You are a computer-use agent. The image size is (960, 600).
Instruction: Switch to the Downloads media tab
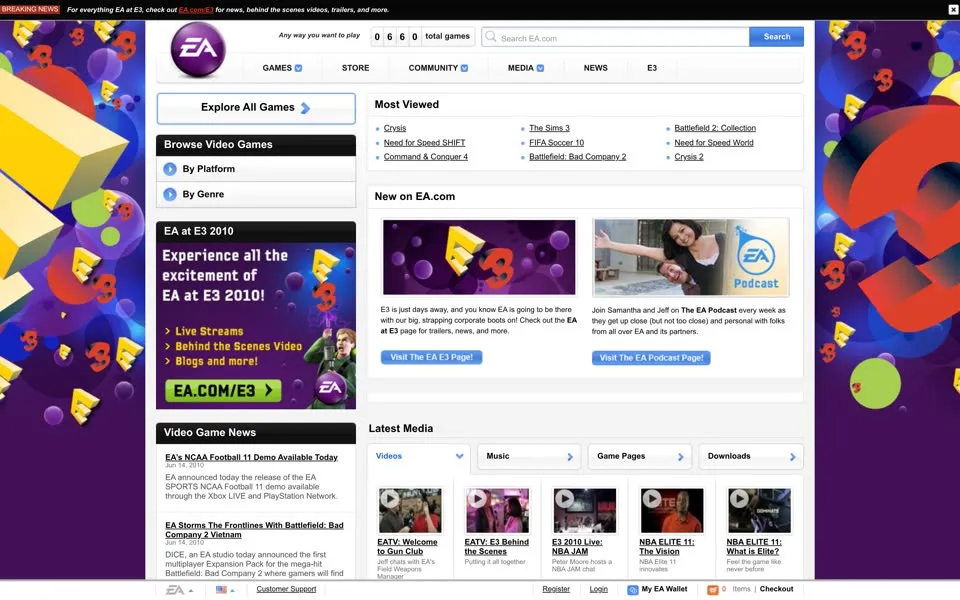click(x=751, y=457)
